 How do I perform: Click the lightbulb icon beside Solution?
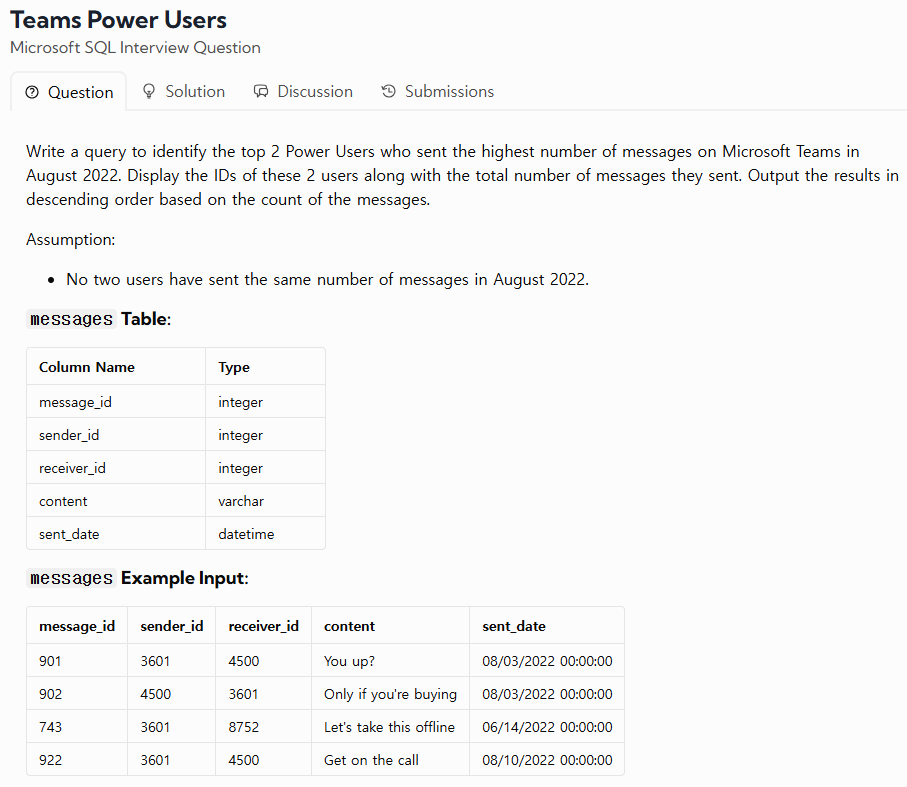149,91
